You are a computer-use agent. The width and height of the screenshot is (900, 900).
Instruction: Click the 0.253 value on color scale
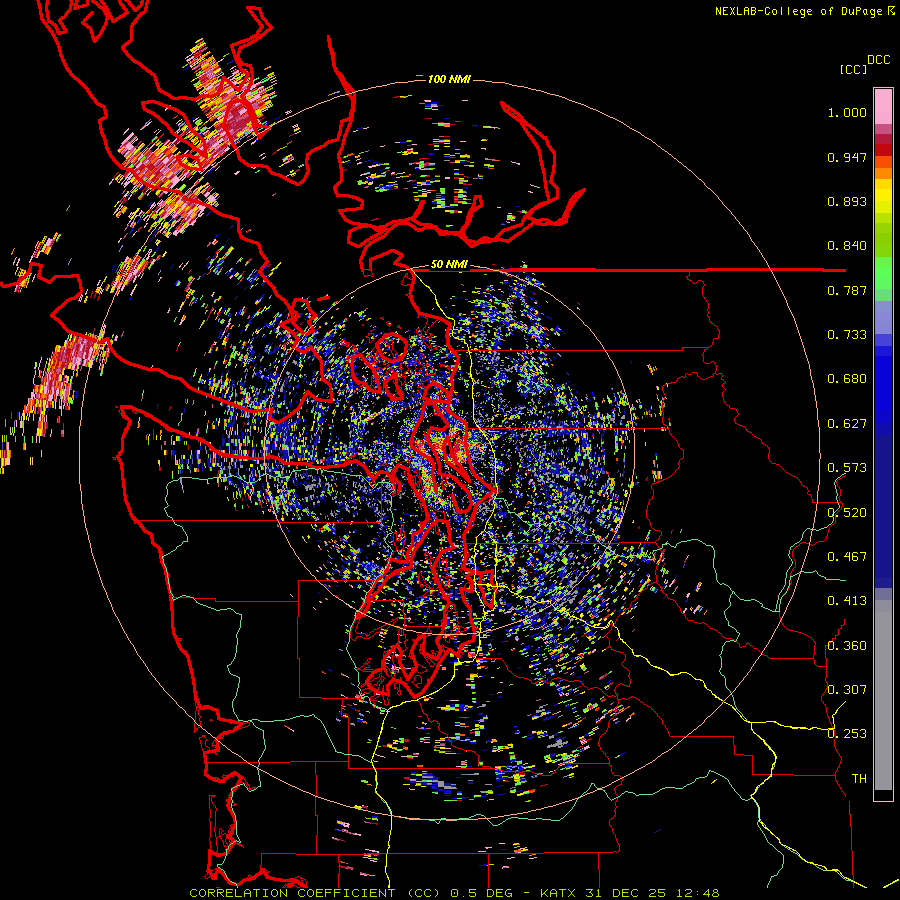(x=847, y=734)
